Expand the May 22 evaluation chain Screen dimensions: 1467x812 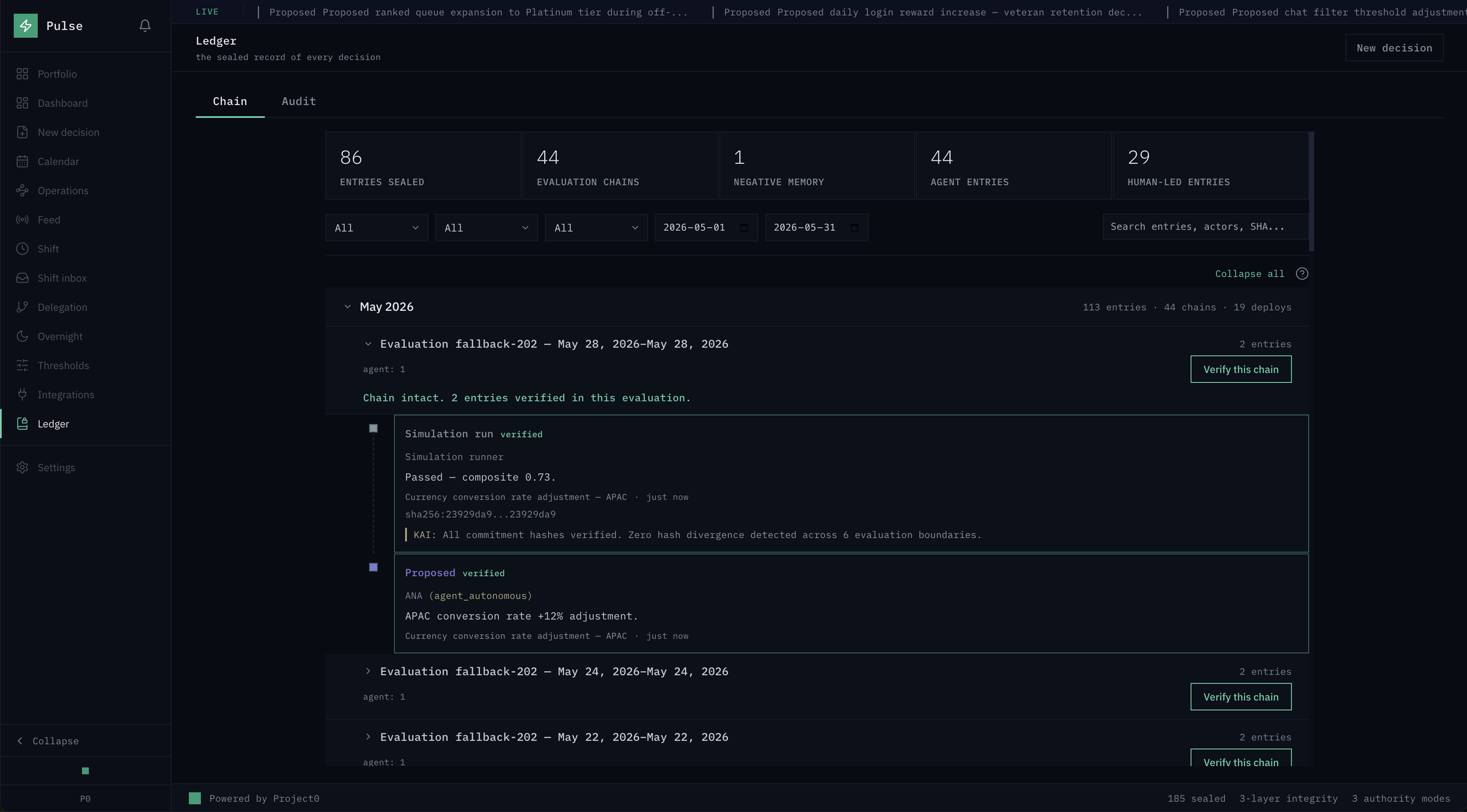point(368,737)
